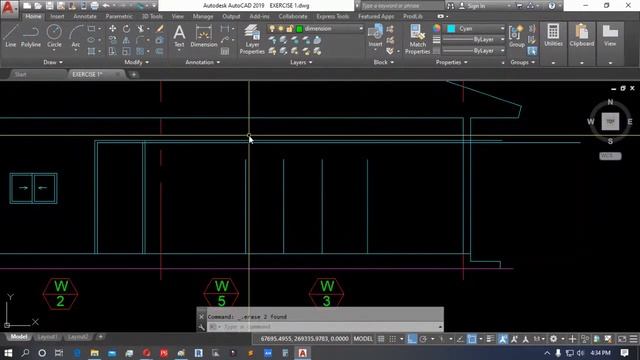The height and width of the screenshot is (360, 640).
Task: Click new drawing tab plus button
Action: pos(133,74)
